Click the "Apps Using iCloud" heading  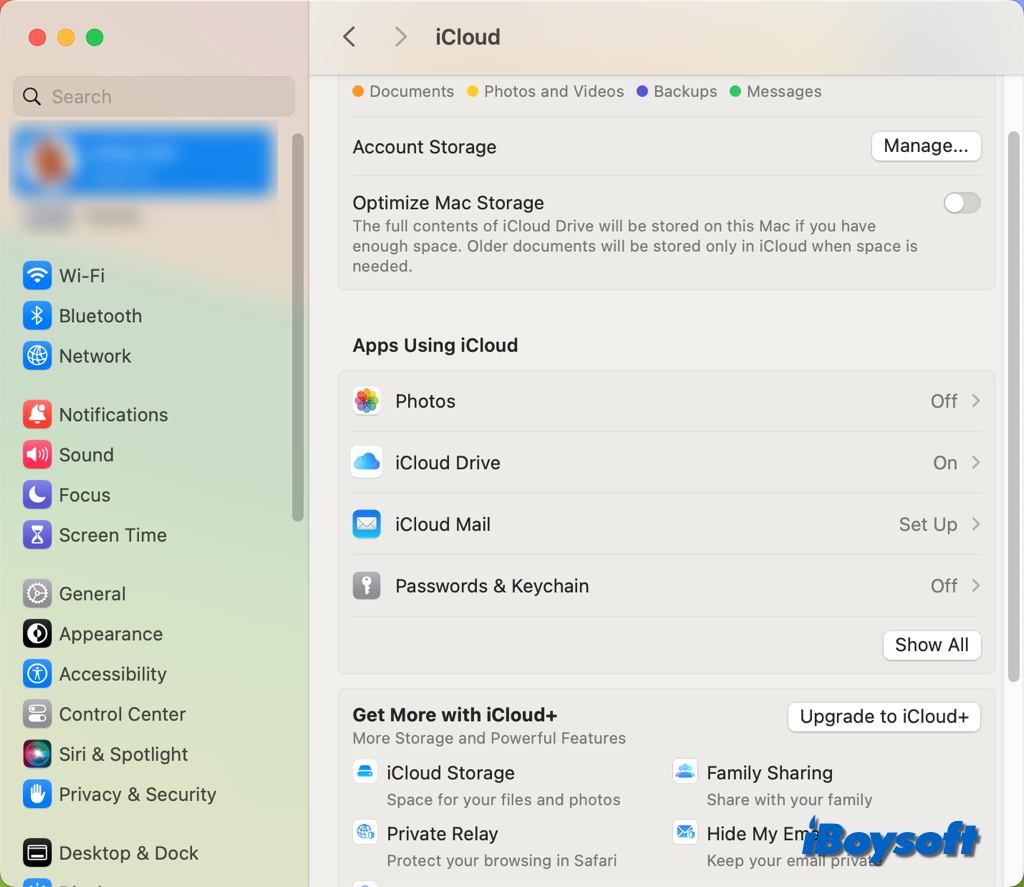(x=435, y=345)
